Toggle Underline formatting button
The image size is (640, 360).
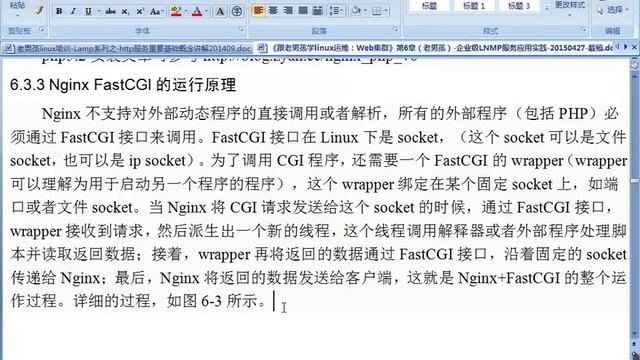click(x=88, y=11)
